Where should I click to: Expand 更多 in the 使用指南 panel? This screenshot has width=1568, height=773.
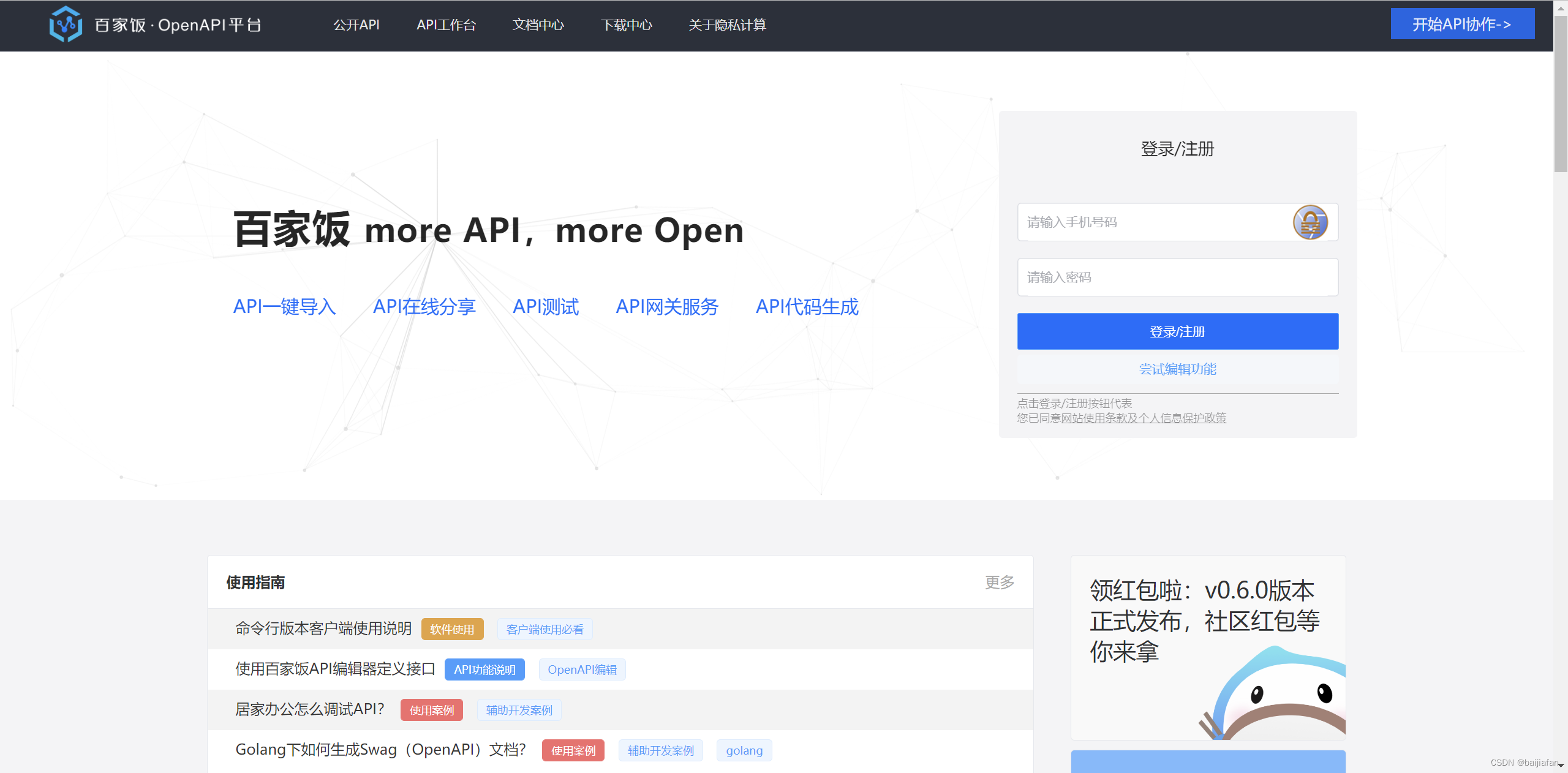click(x=999, y=583)
